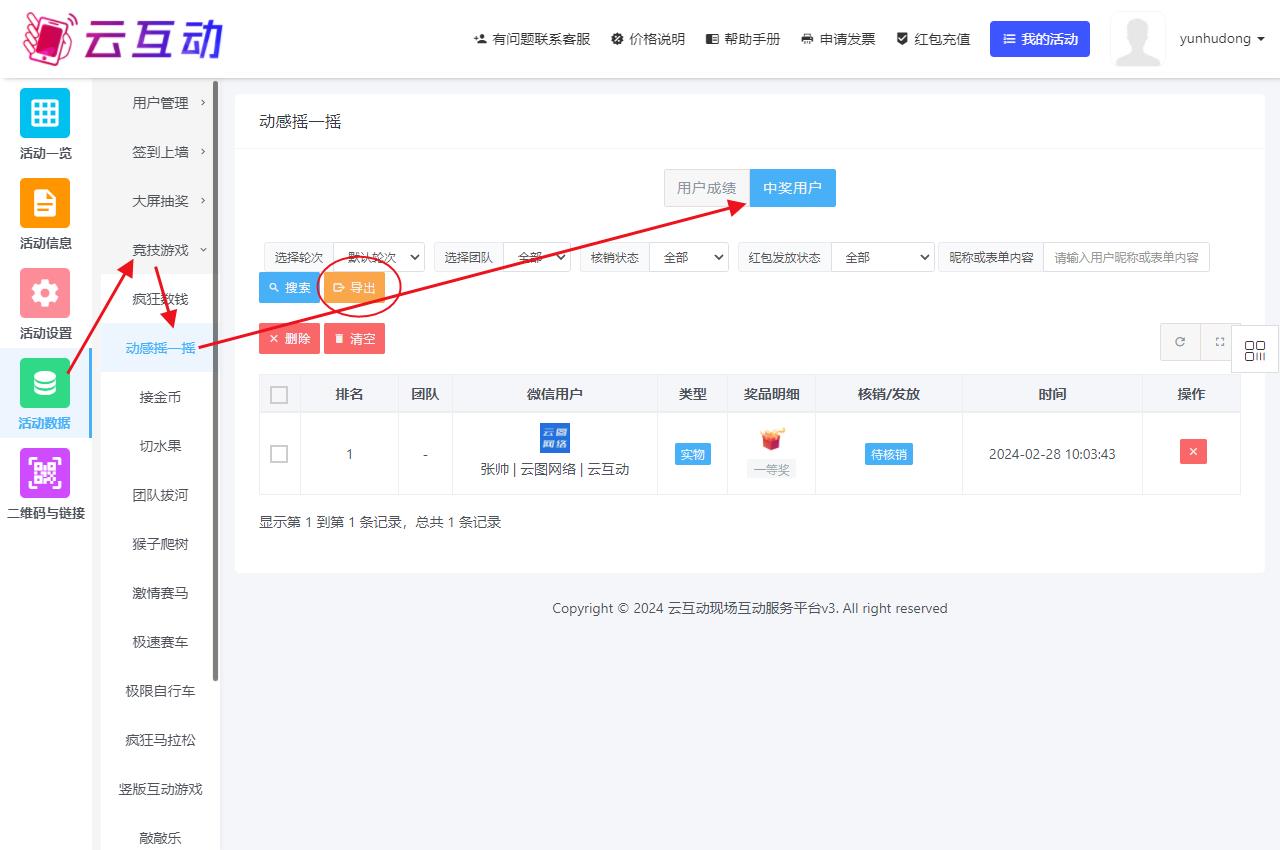The height and width of the screenshot is (850, 1280).
Task: Click the 待核销 status badge
Action: pyautogui.click(x=889, y=454)
